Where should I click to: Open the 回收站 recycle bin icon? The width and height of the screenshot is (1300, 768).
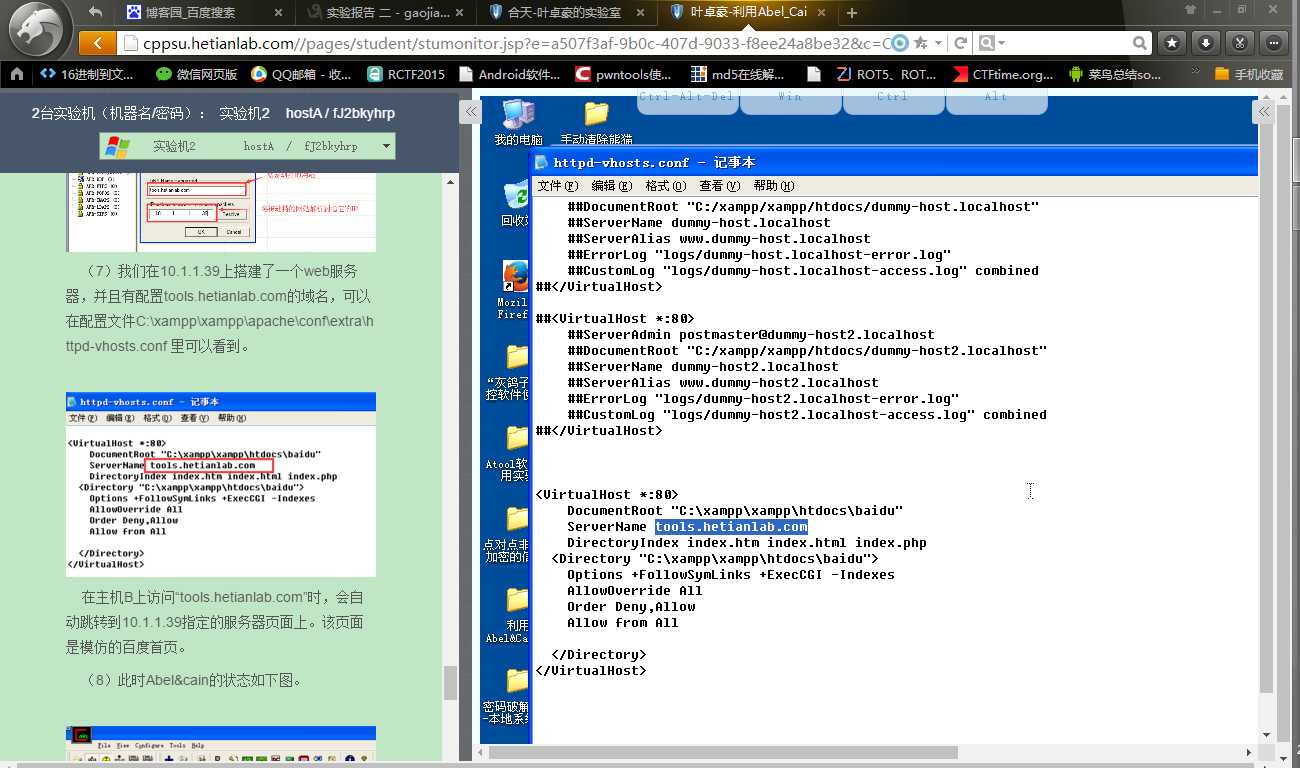point(516,203)
